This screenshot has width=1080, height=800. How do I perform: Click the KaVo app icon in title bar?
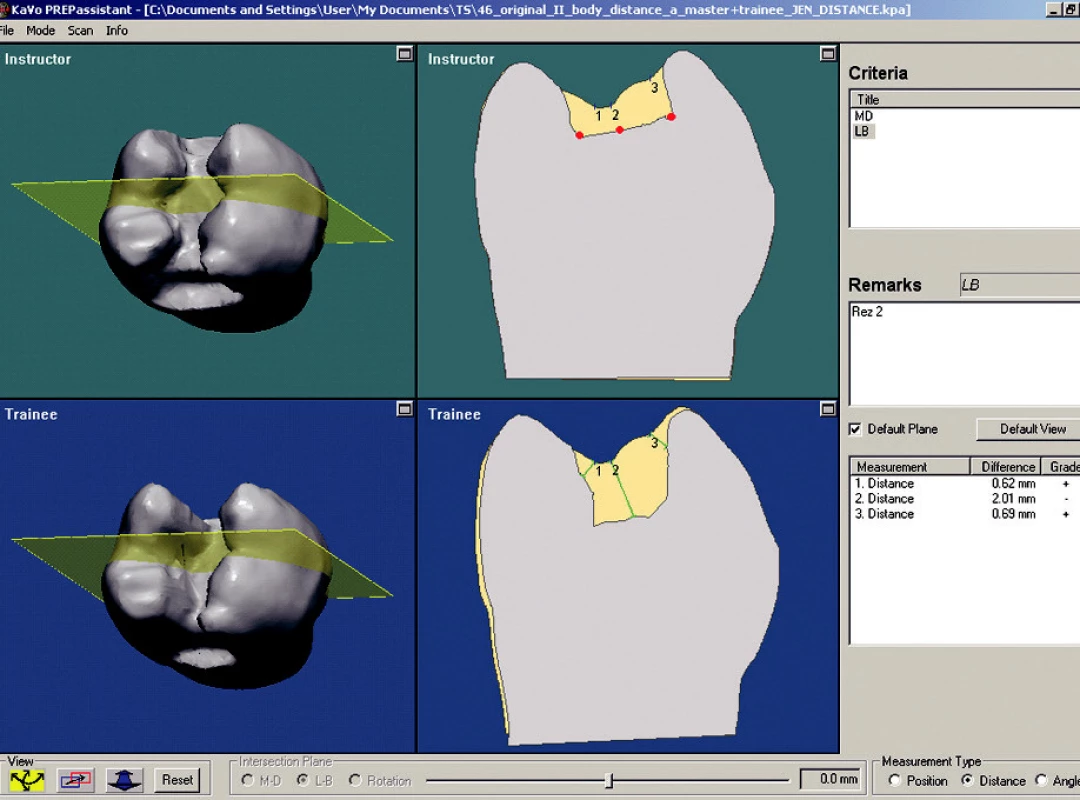pyautogui.click(x=3, y=10)
